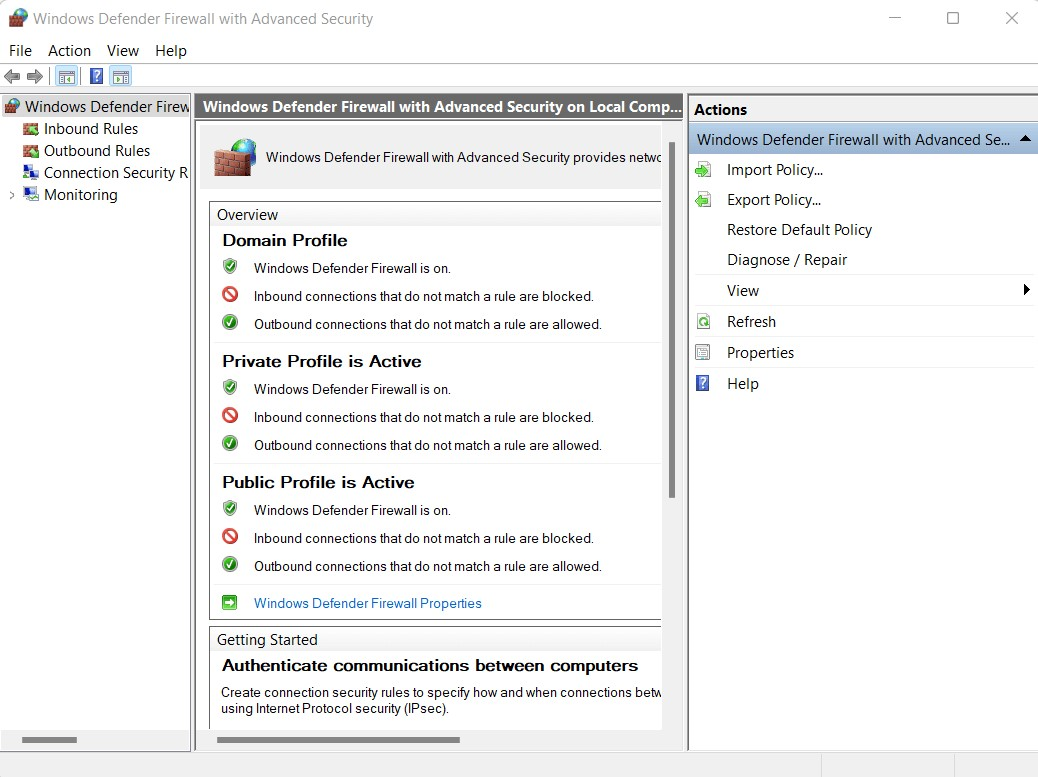The image size is (1038, 777).
Task: Click Domain Profile firewall-on shield icon
Action: pos(230,267)
